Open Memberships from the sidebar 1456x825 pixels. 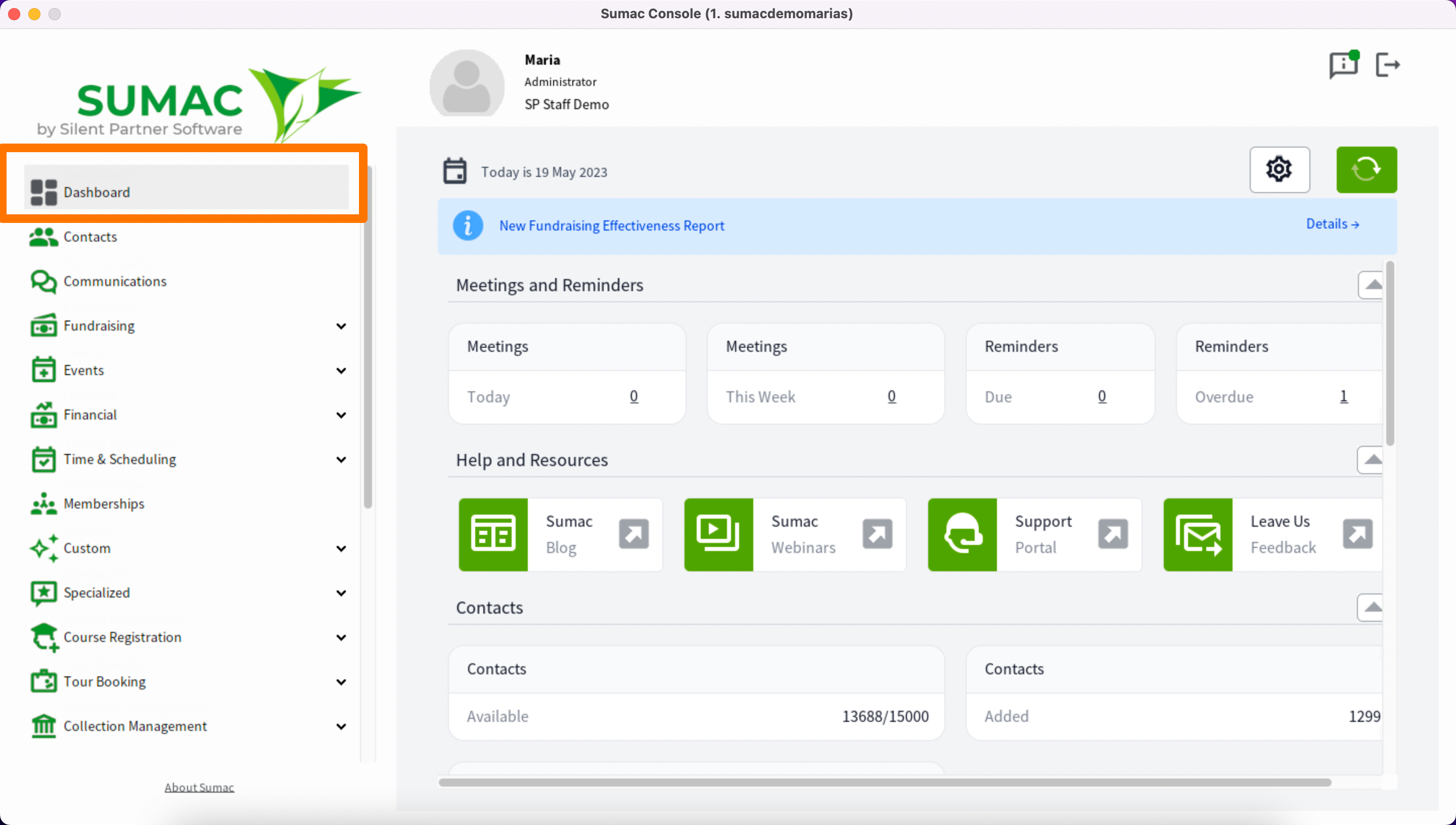pos(187,503)
